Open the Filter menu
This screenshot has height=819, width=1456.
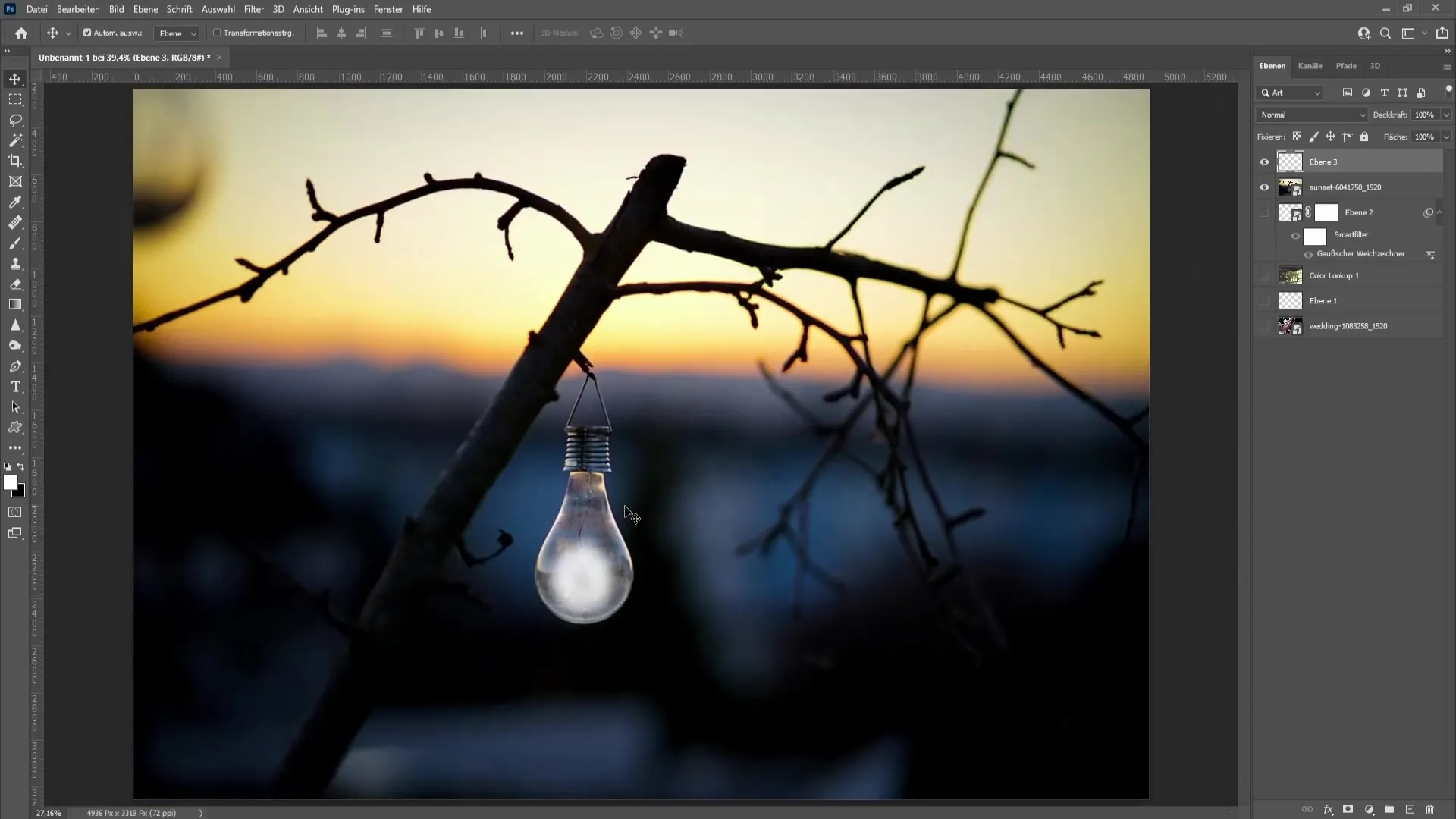(253, 9)
